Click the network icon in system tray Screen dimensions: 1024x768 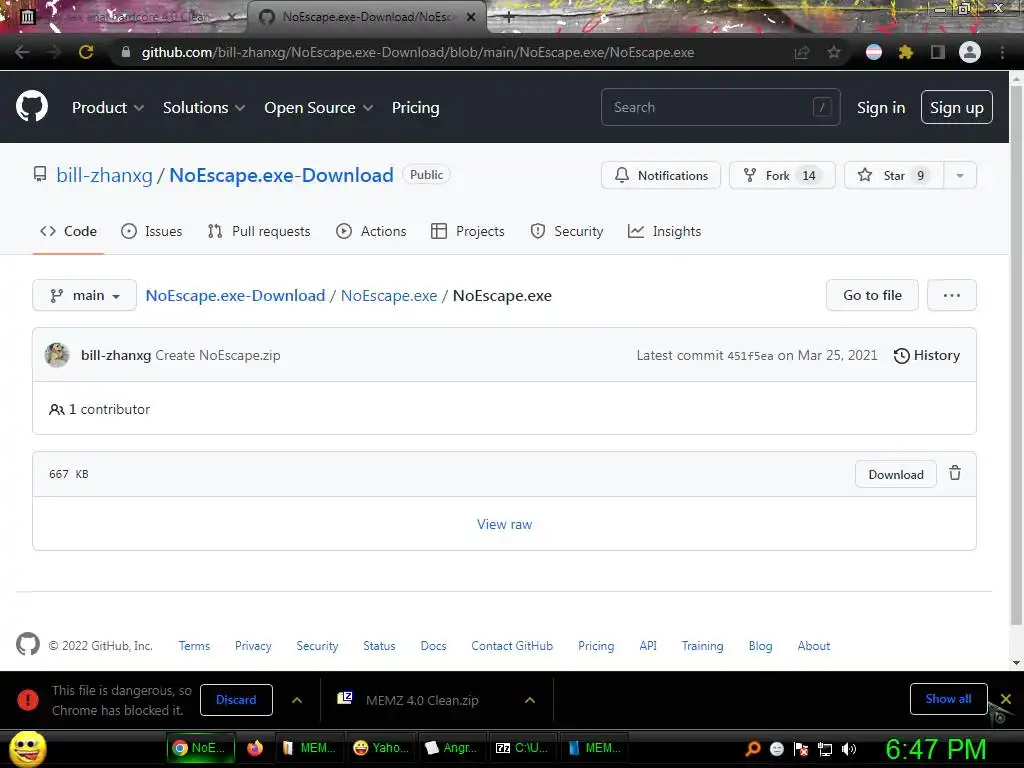click(x=825, y=749)
